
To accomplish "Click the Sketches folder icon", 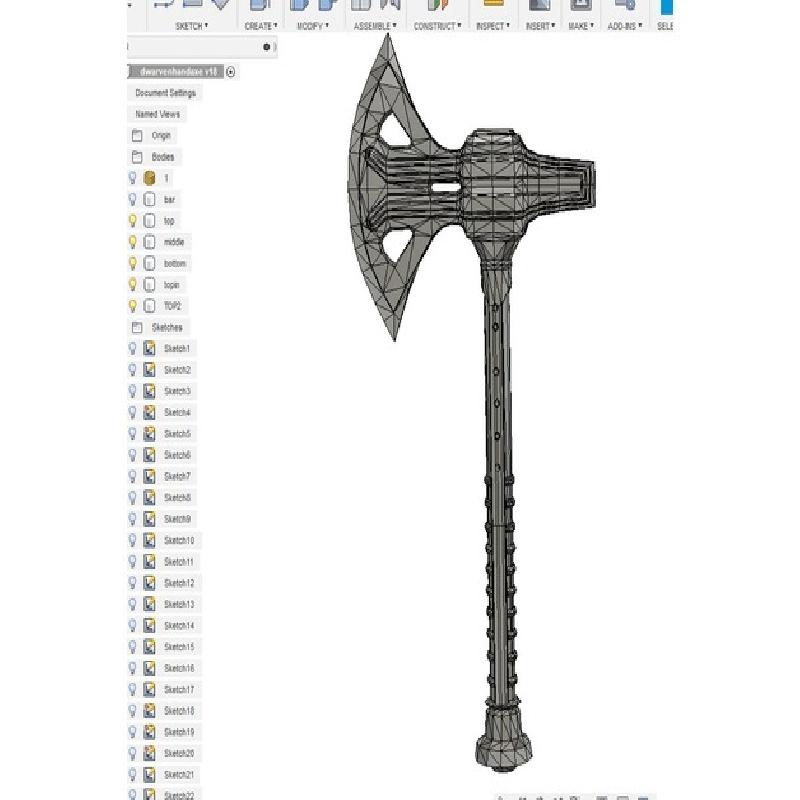I will pyautogui.click(x=137, y=327).
